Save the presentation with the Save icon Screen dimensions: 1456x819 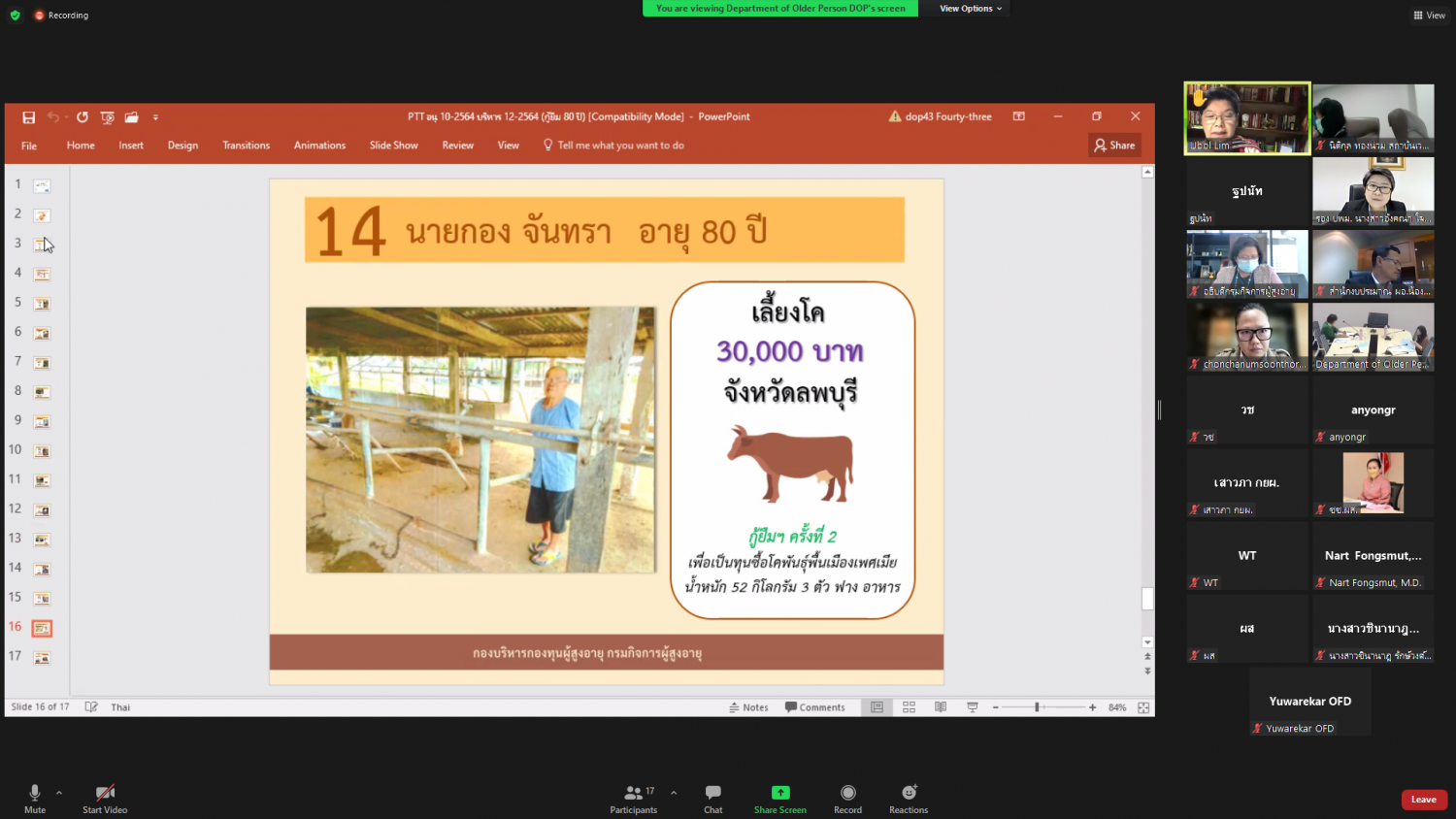pyautogui.click(x=29, y=117)
